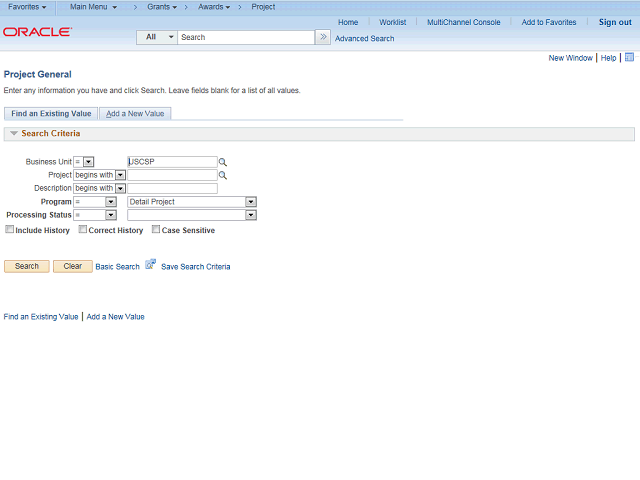This screenshot has width=640, height=480.
Task: Click the global search go arrow button
Action: click(323, 37)
